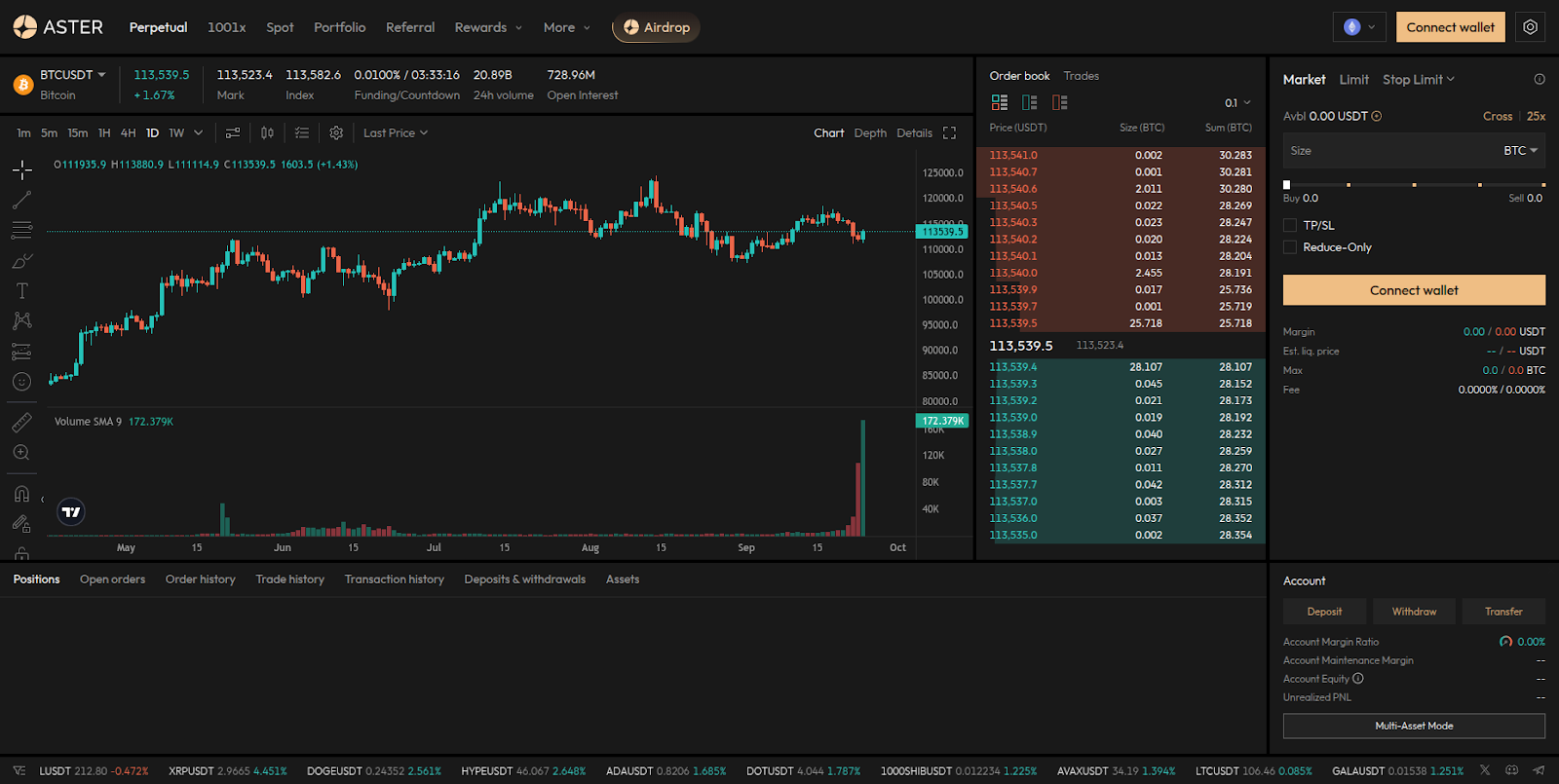Open the network selector dropdown
The image size is (1559, 784).
pyautogui.click(x=1359, y=27)
